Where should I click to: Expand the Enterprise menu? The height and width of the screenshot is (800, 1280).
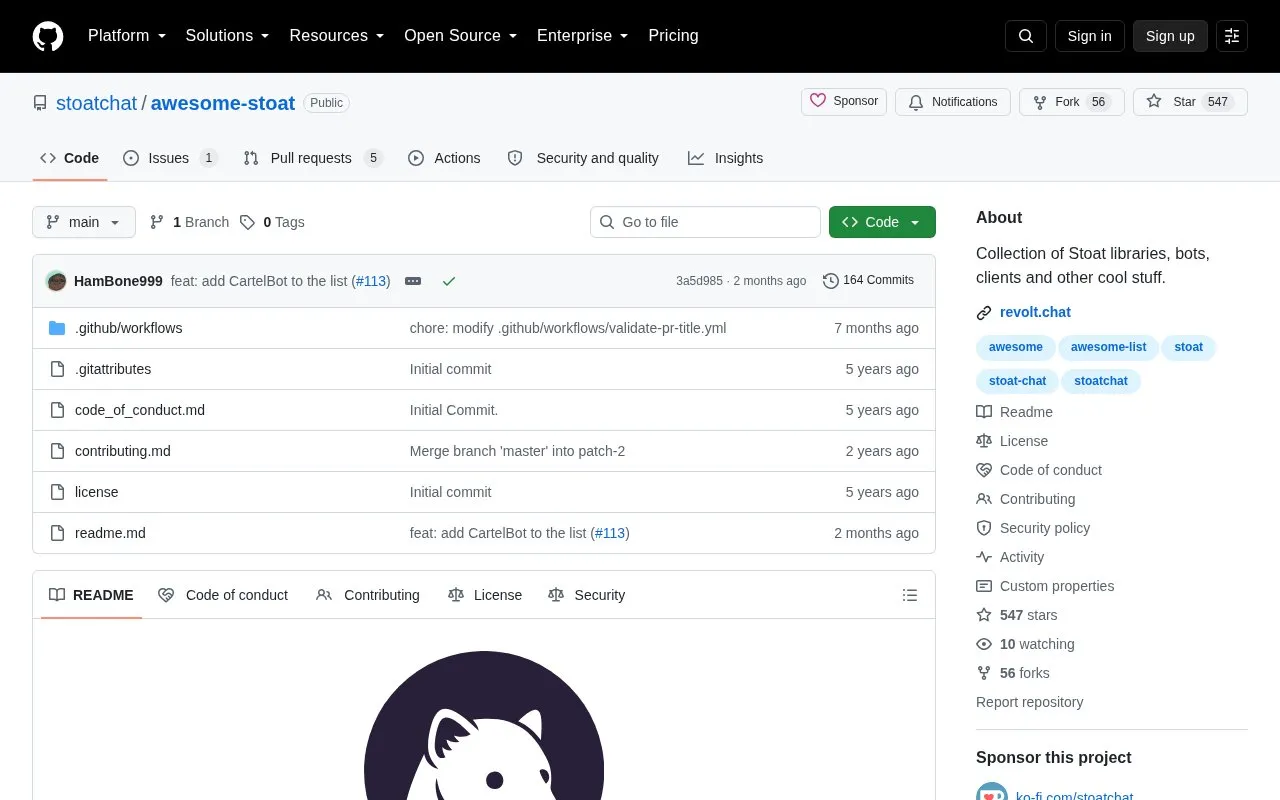pyautogui.click(x=583, y=36)
